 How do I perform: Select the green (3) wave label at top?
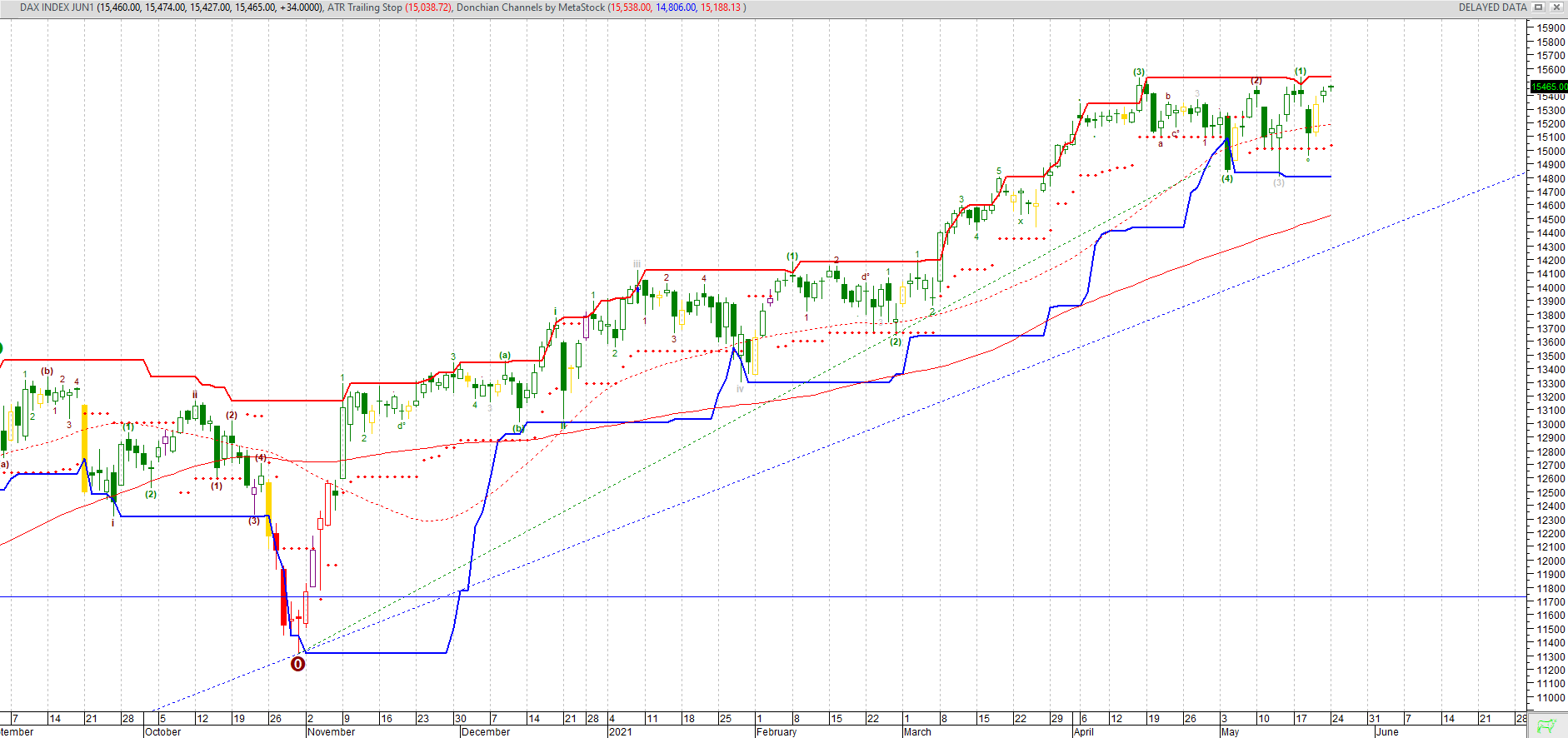(x=1139, y=72)
